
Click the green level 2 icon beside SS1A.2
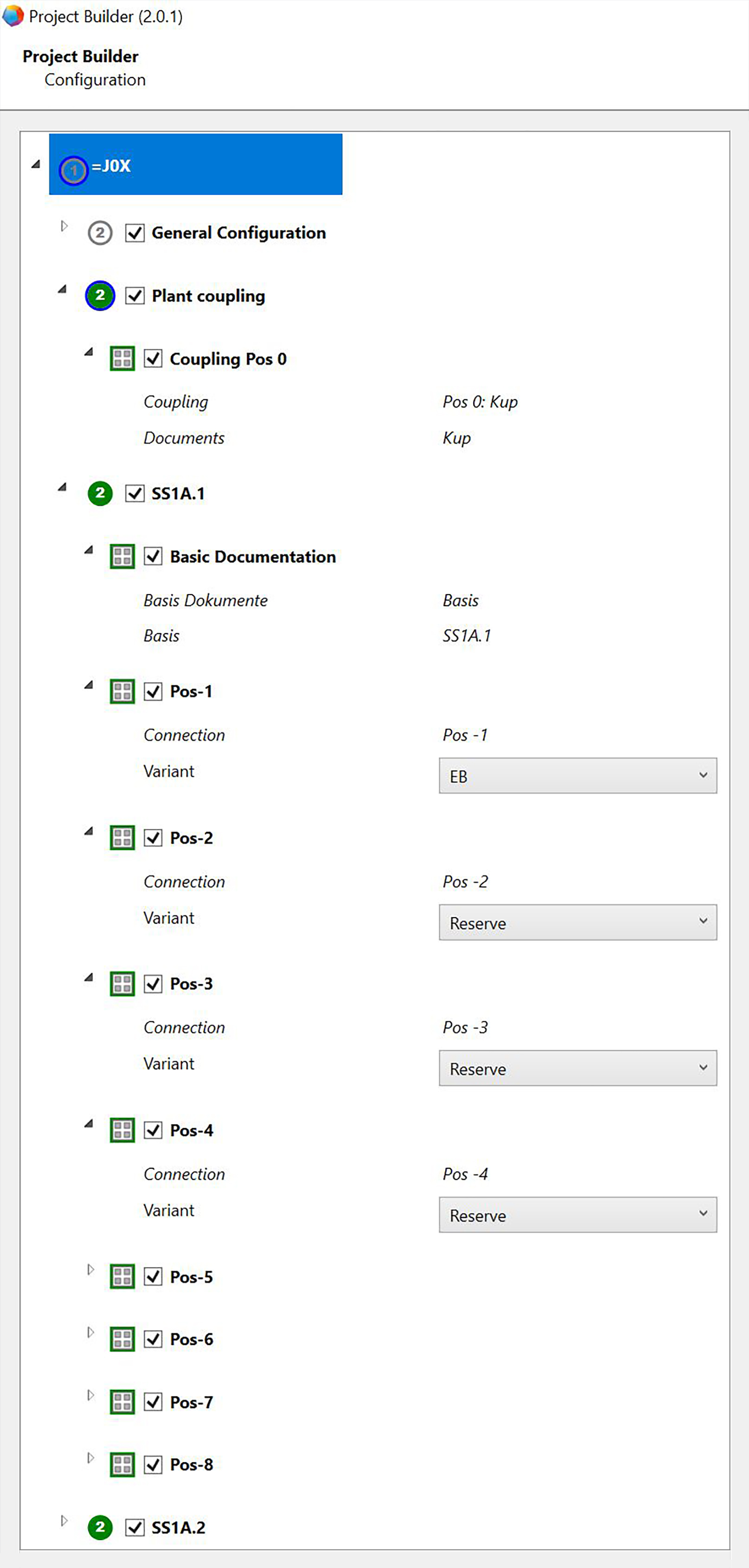[x=100, y=1527]
